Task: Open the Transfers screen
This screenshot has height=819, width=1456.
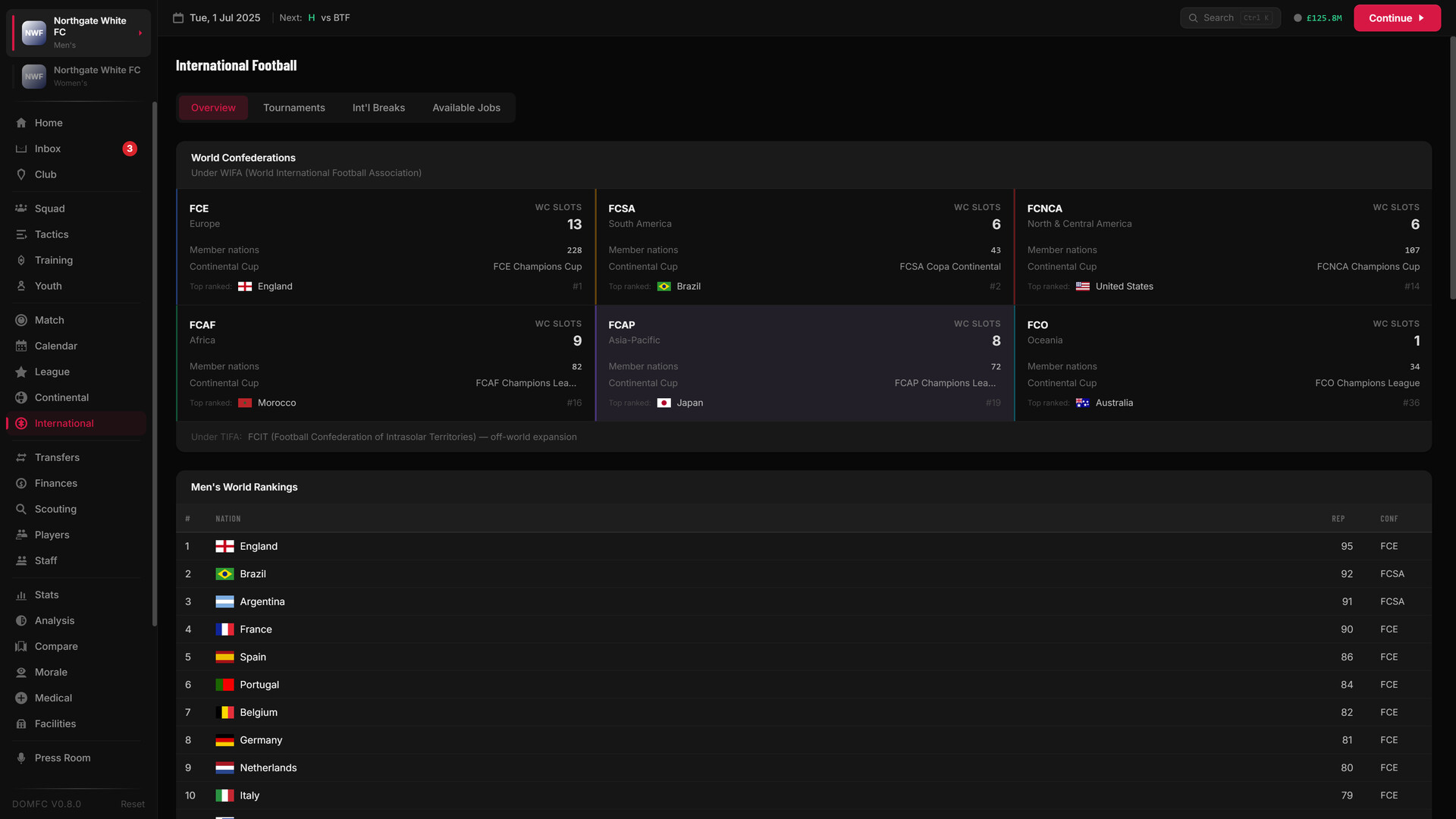Action: coord(58,457)
